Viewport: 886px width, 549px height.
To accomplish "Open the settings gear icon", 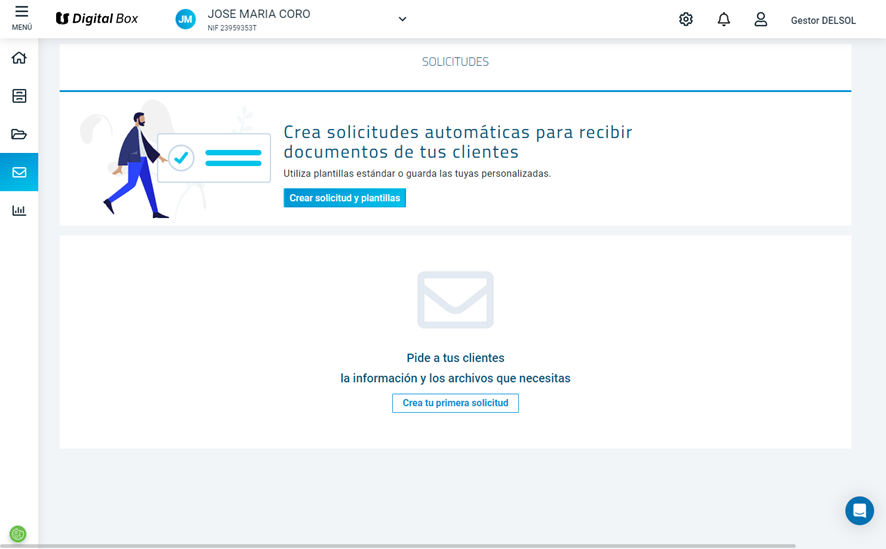I will pyautogui.click(x=685, y=19).
